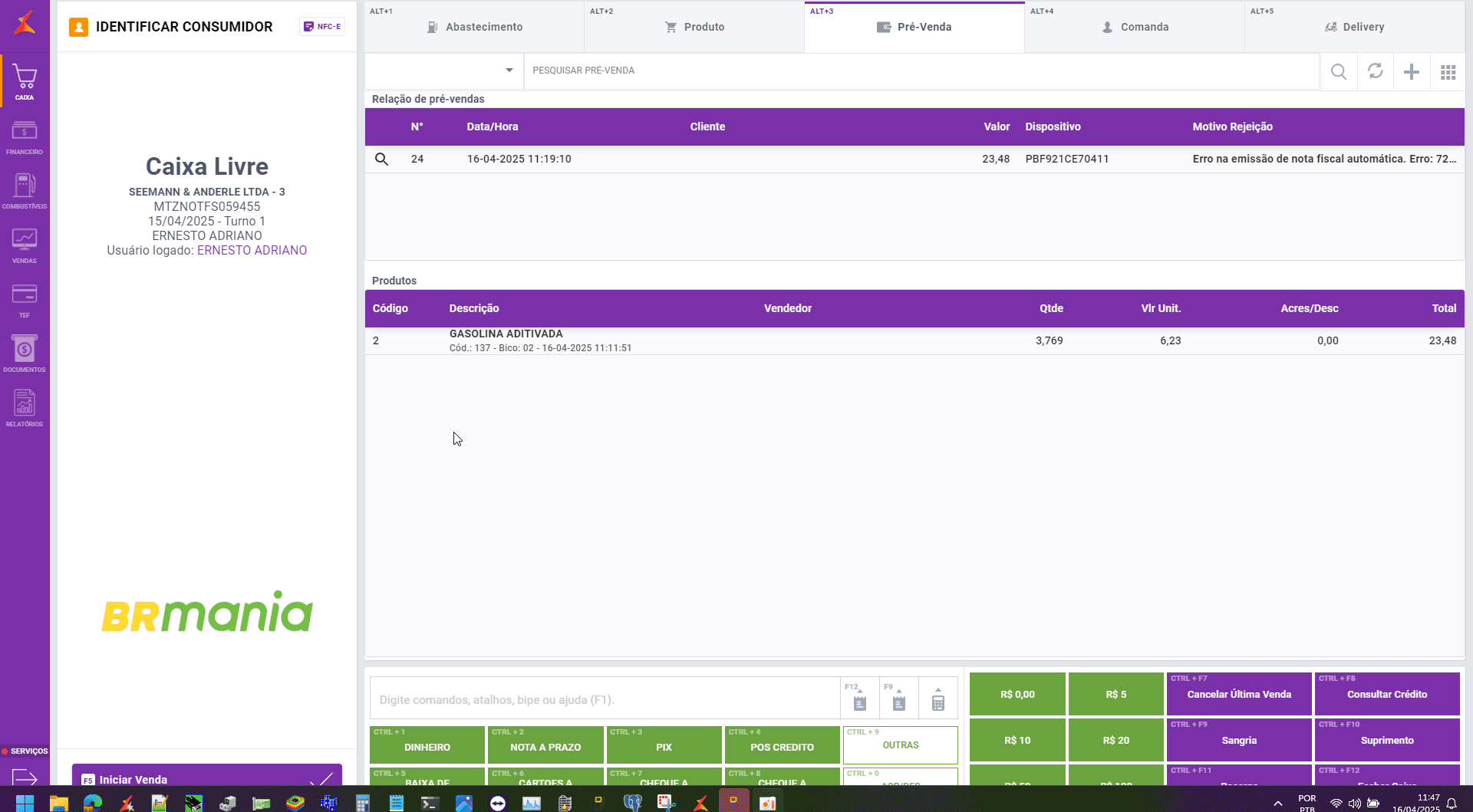Image resolution: width=1473 pixels, height=812 pixels.
Task: Switch to the Comanda tab
Action: click(1135, 27)
